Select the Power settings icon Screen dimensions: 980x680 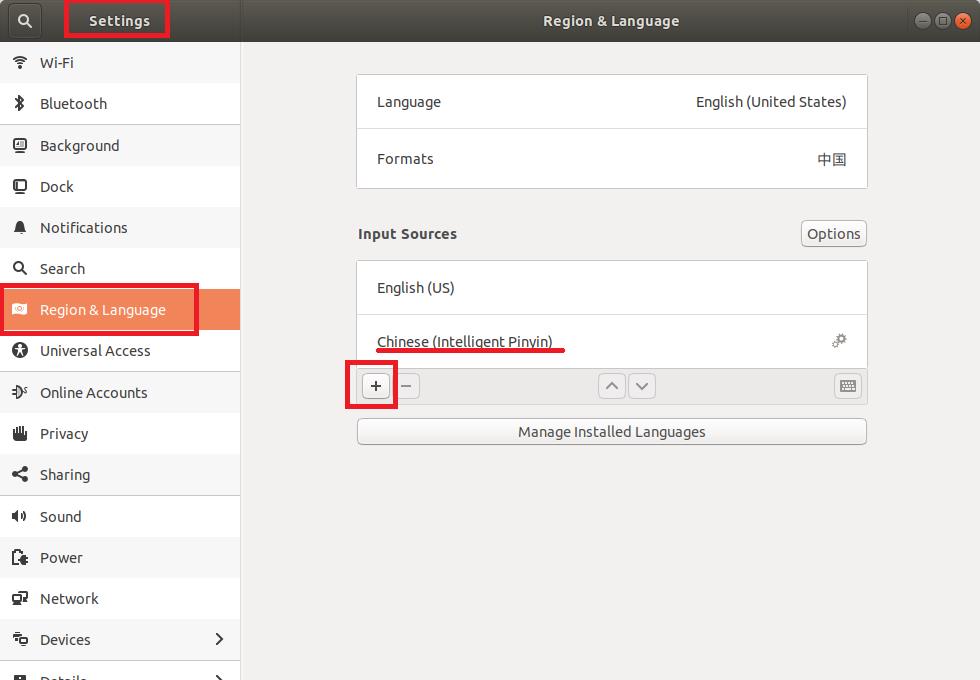[20, 557]
